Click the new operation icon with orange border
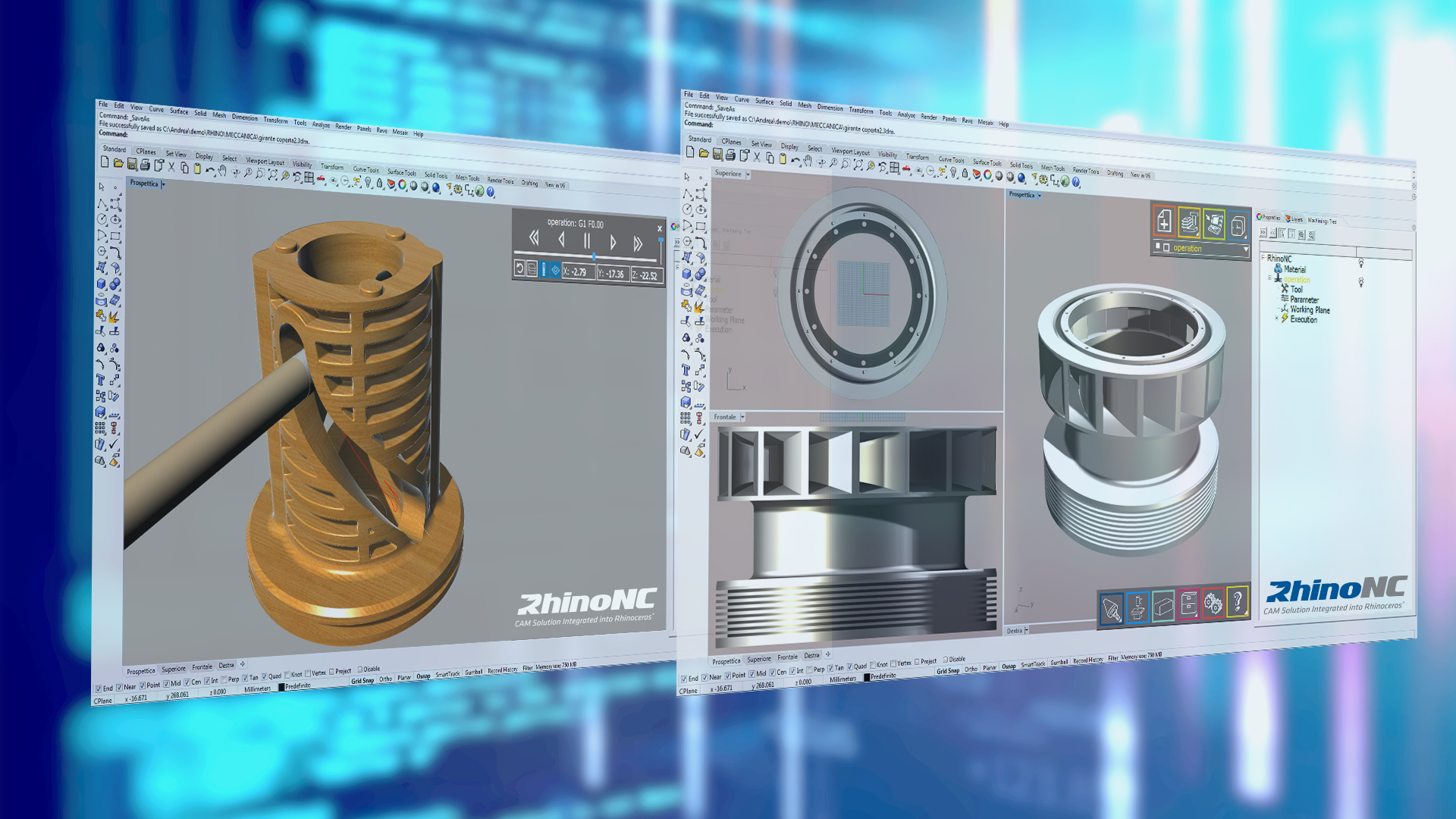Image resolution: width=1456 pixels, height=819 pixels. [x=1164, y=221]
